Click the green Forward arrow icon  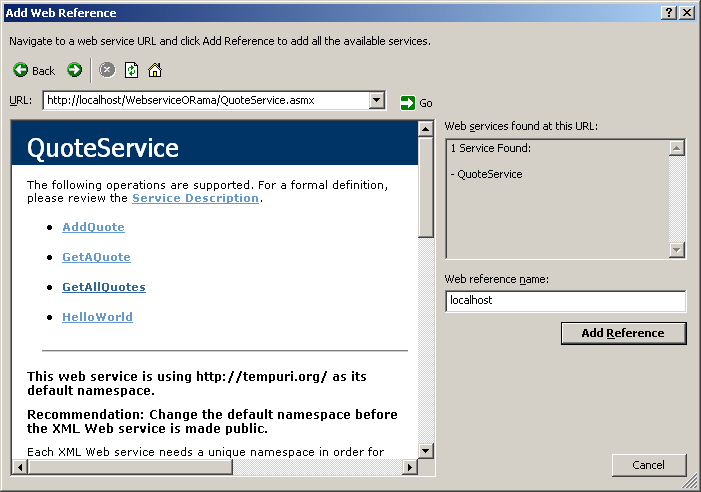click(x=75, y=70)
